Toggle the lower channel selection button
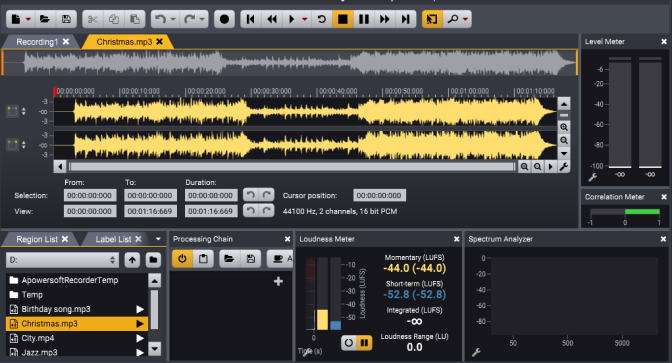 (x=12, y=145)
